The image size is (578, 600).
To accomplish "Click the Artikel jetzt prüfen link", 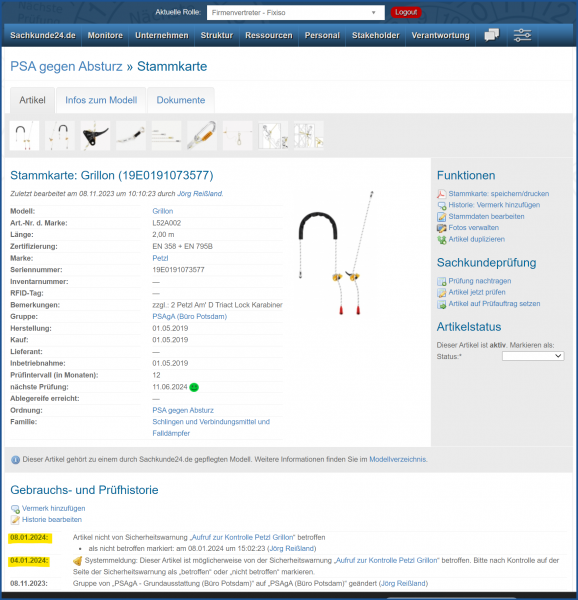I will (x=477, y=292).
